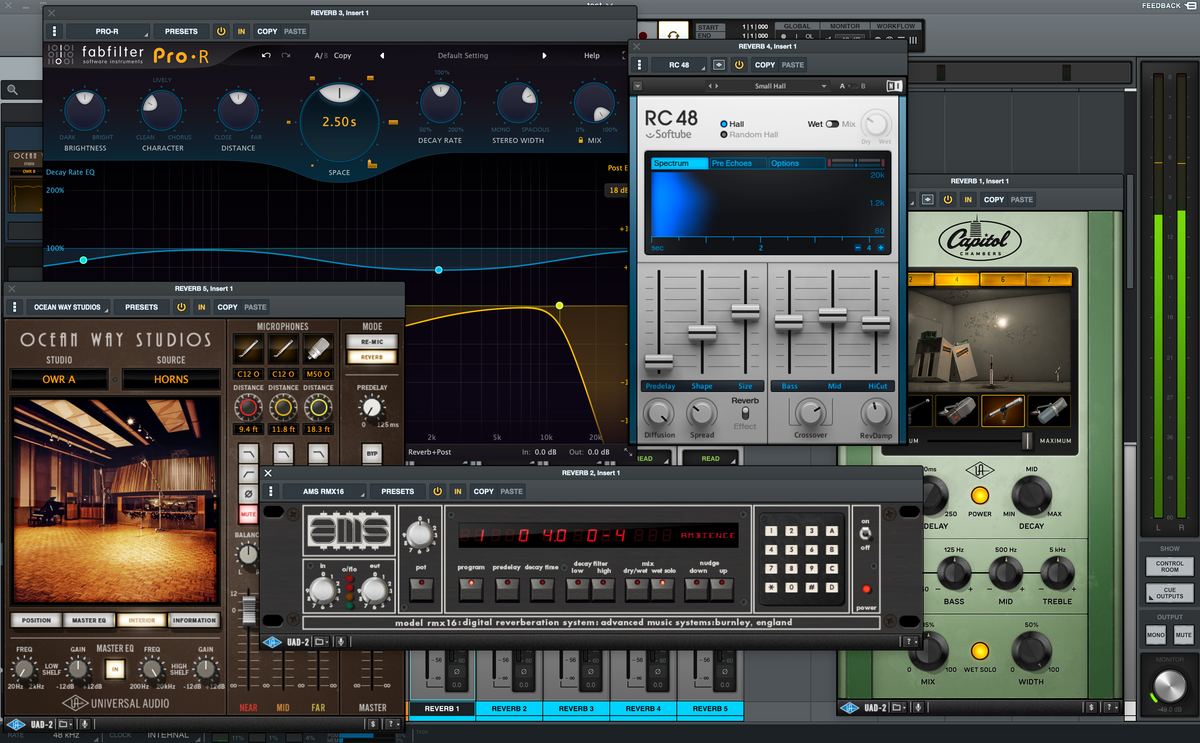Click MONO button in Output panel
Image resolution: width=1200 pixels, height=743 pixels.
tap(1158, 635)
